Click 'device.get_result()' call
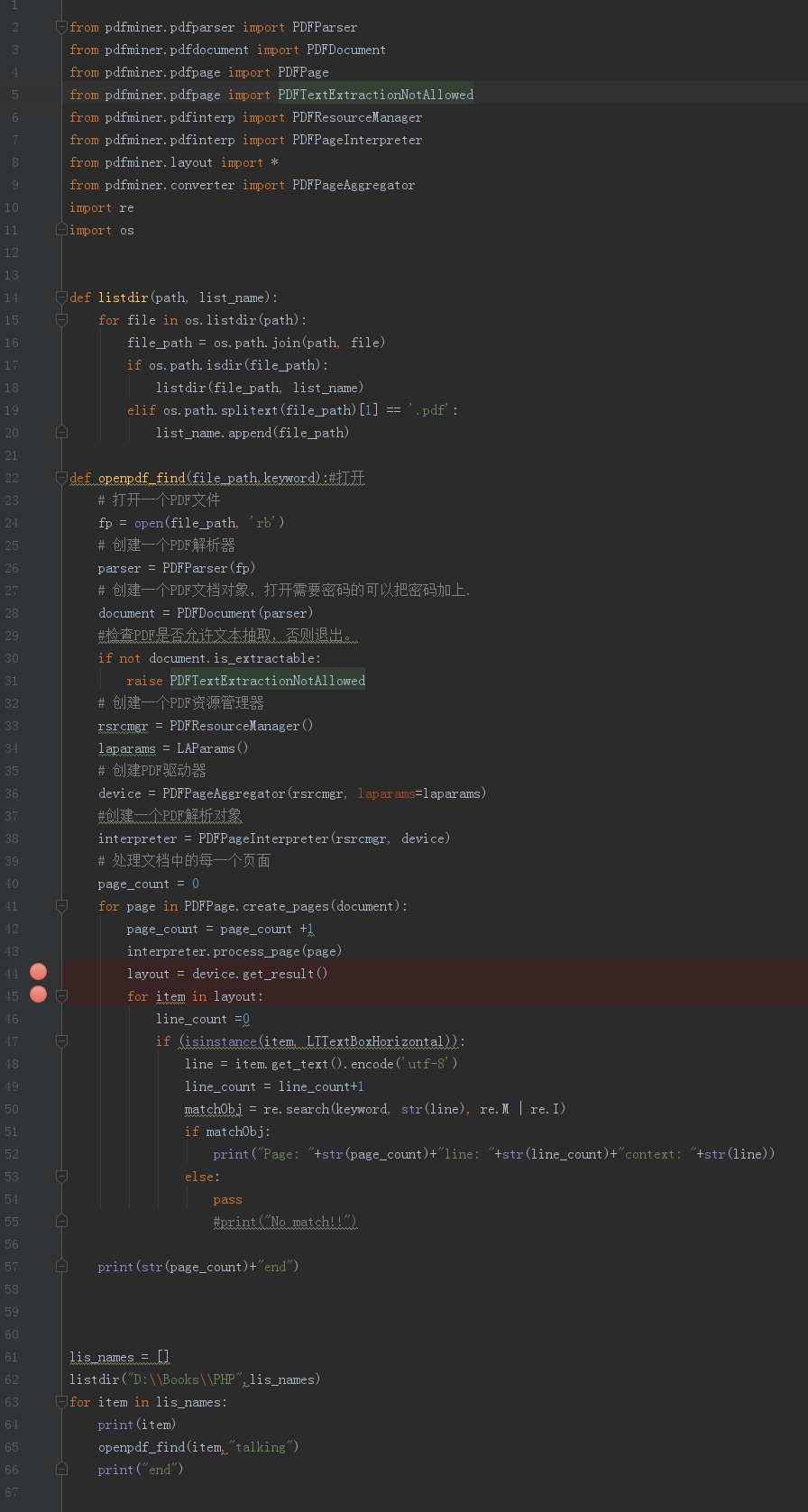Image resolution: width=808 pixels, height=1512 pixels. pos(260,974)
